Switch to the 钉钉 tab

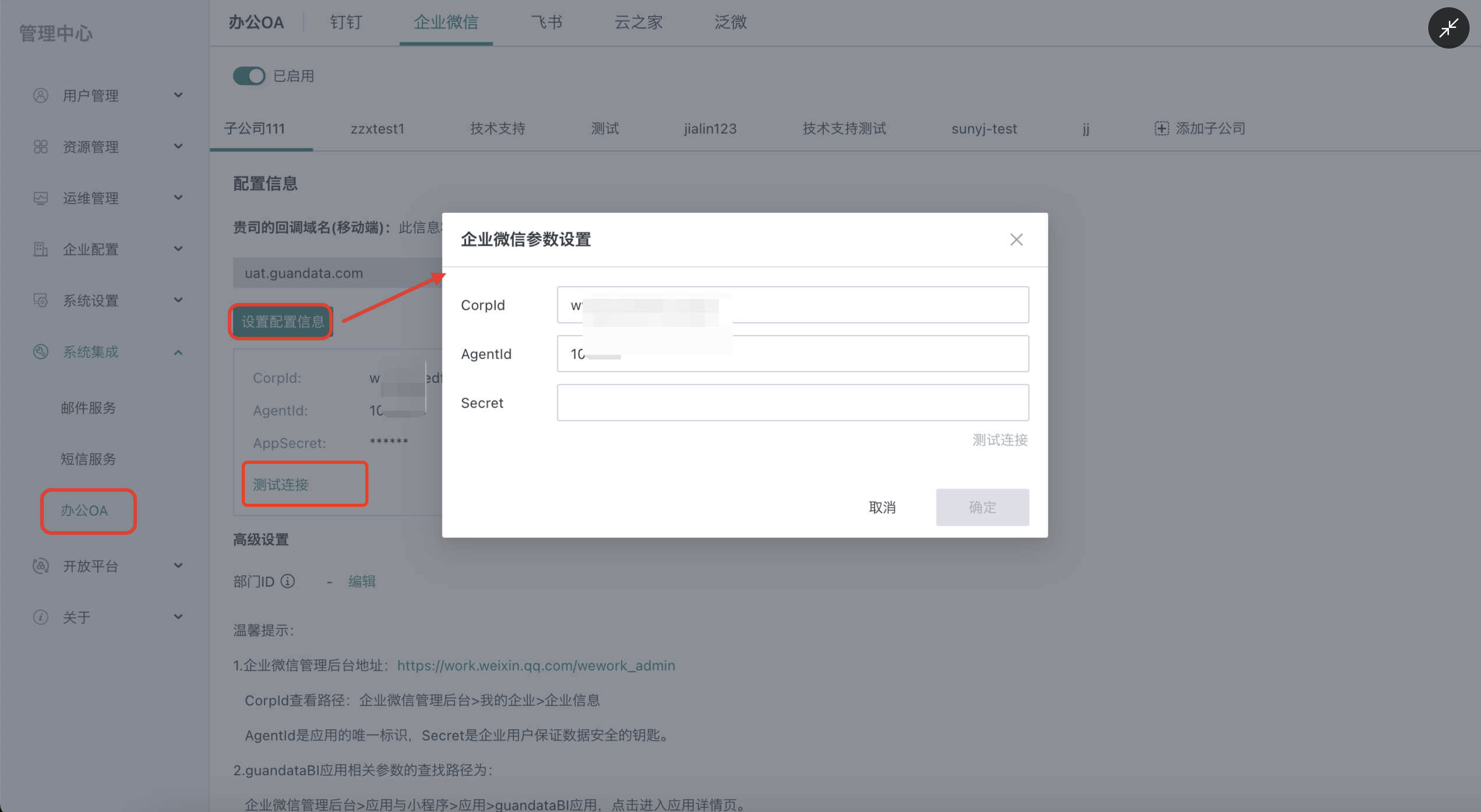click(345, 22)
